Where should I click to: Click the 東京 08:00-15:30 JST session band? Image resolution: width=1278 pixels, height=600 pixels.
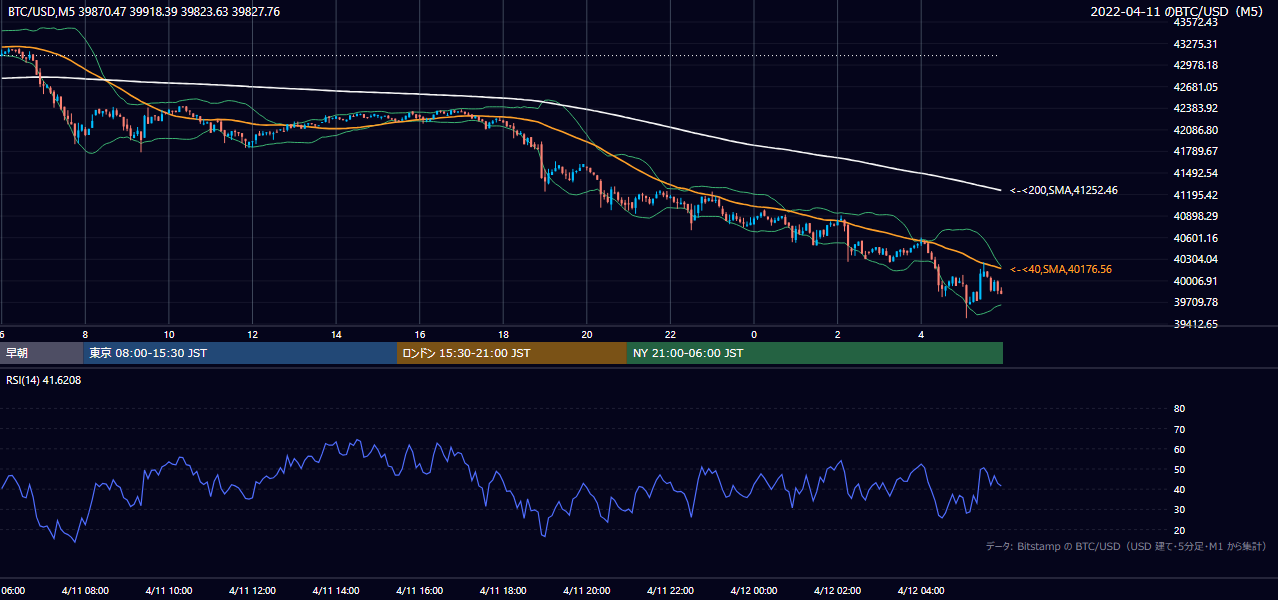(240, 353)
